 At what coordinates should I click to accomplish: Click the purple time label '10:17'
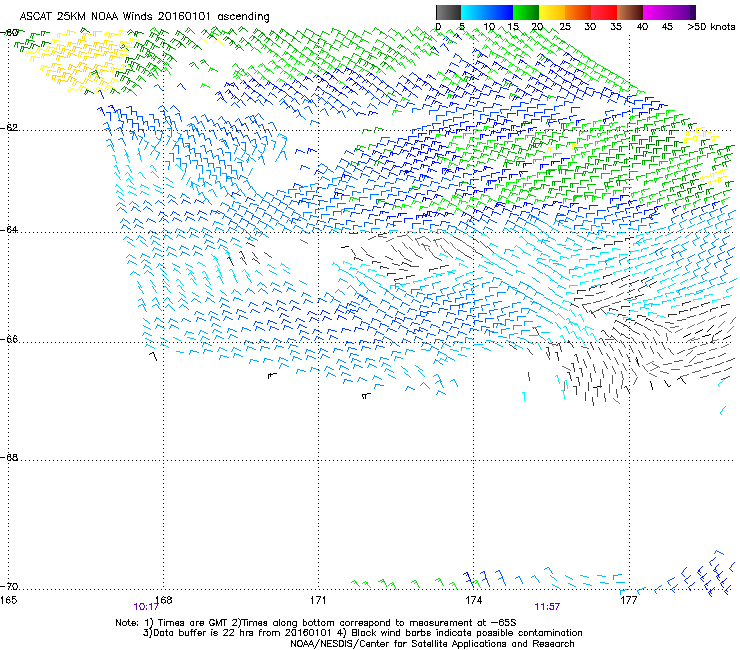pyautogui.click(x=146, y=607)
